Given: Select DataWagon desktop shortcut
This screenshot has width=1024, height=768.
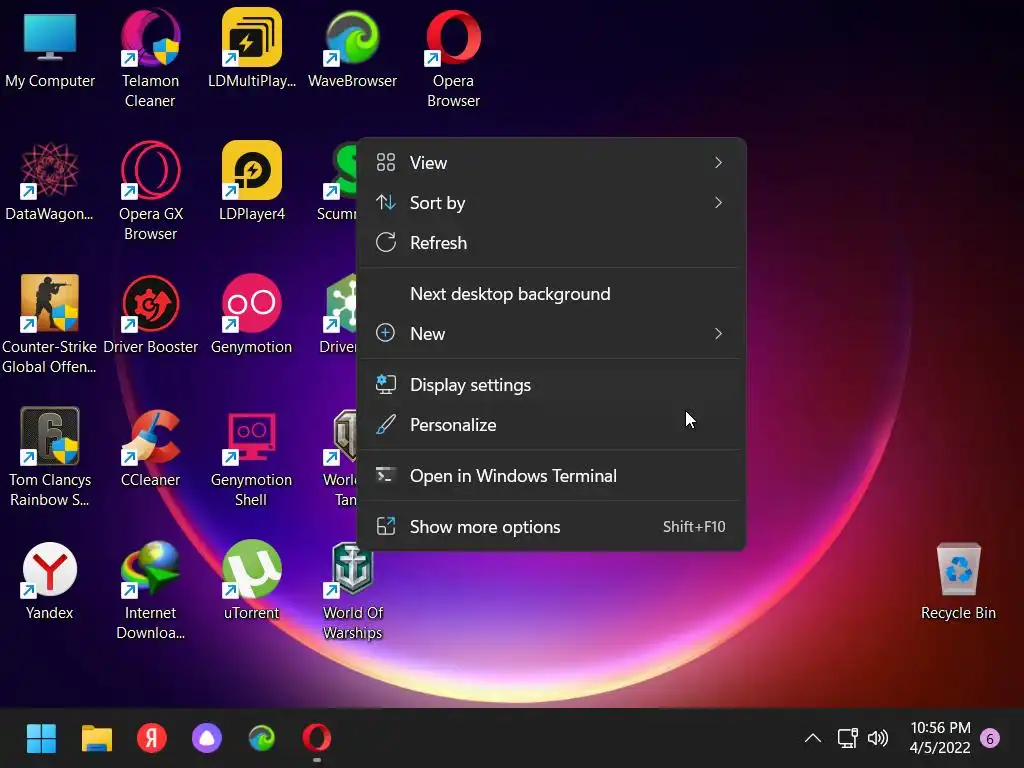Looking at the screenshot, I should 50,183.
